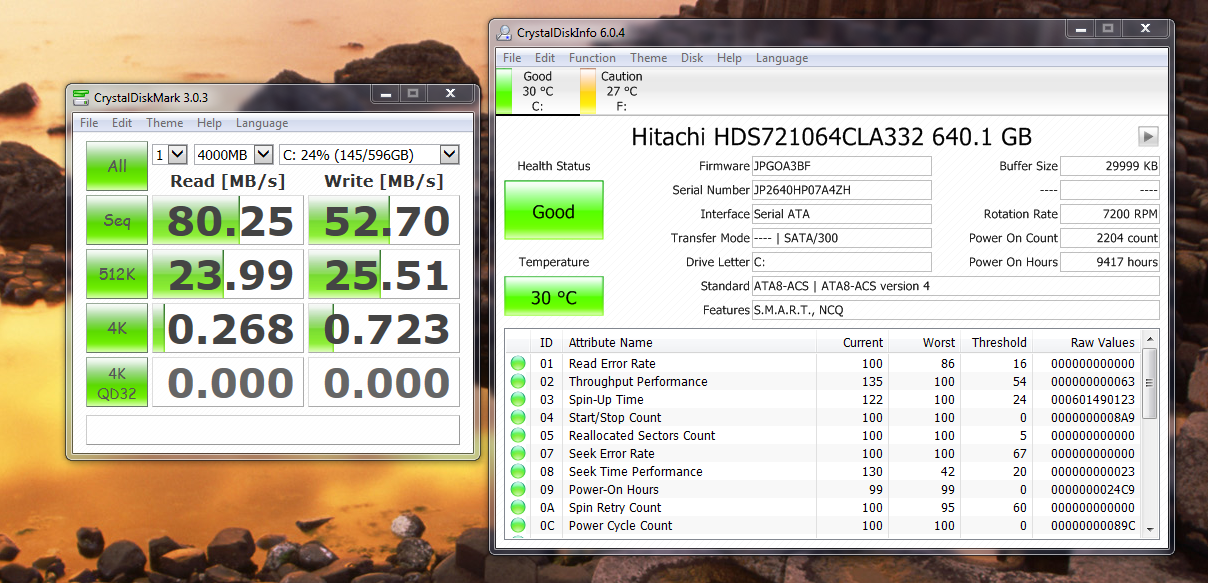Run All benchmark tests

point(117,166)
